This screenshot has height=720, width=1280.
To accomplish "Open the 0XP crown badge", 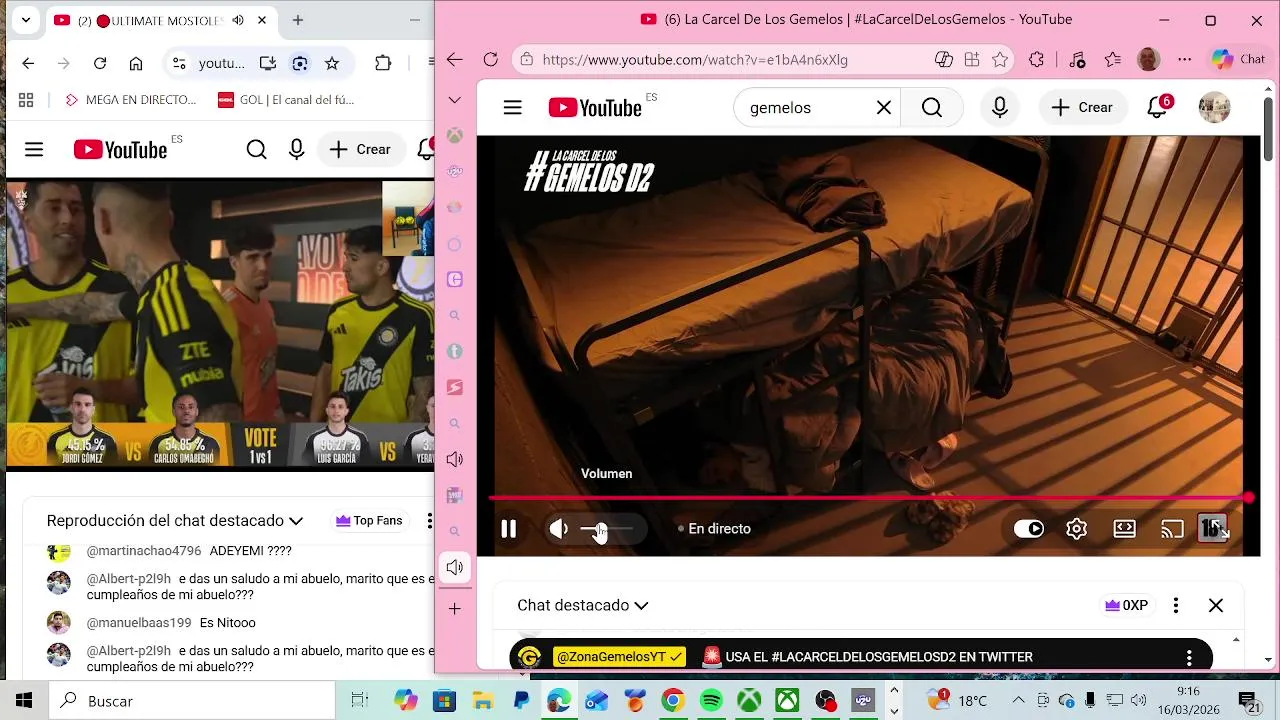I will tap(1126, 605).
